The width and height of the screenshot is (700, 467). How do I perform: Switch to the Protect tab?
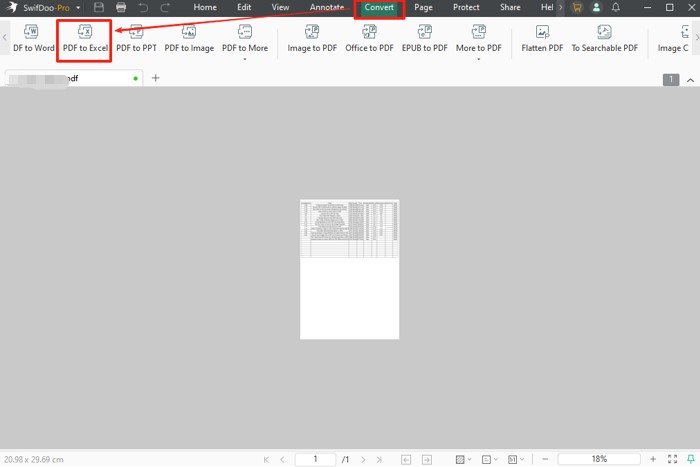pyautogui.click(x=466, y=7)
